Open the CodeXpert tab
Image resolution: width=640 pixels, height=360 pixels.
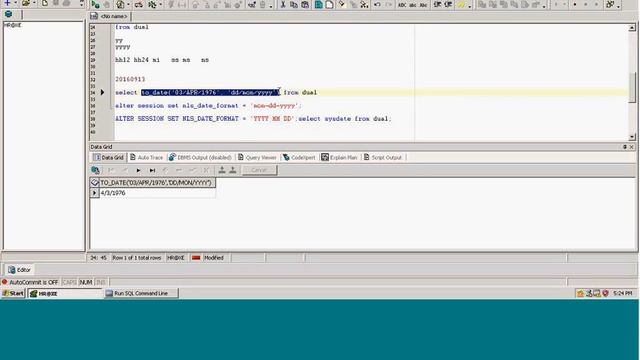coord(299,158)
